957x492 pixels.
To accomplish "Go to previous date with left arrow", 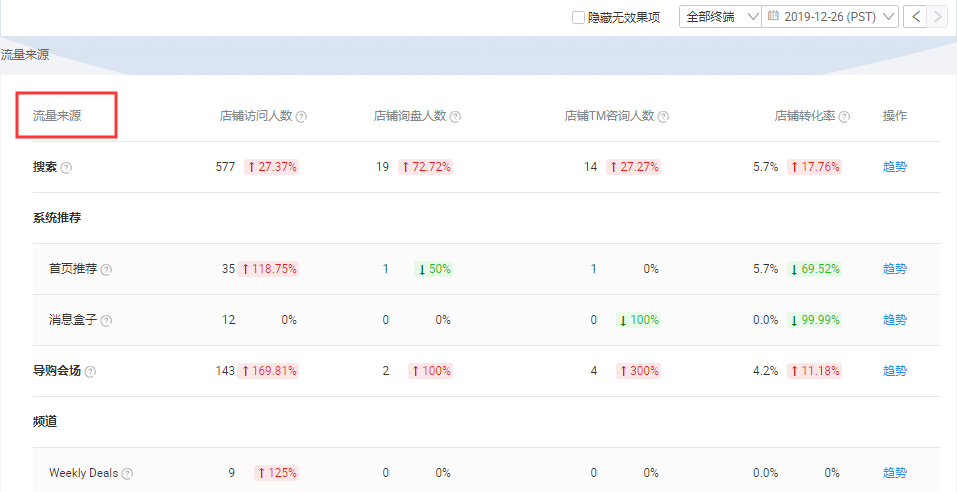I will [914, 17].
